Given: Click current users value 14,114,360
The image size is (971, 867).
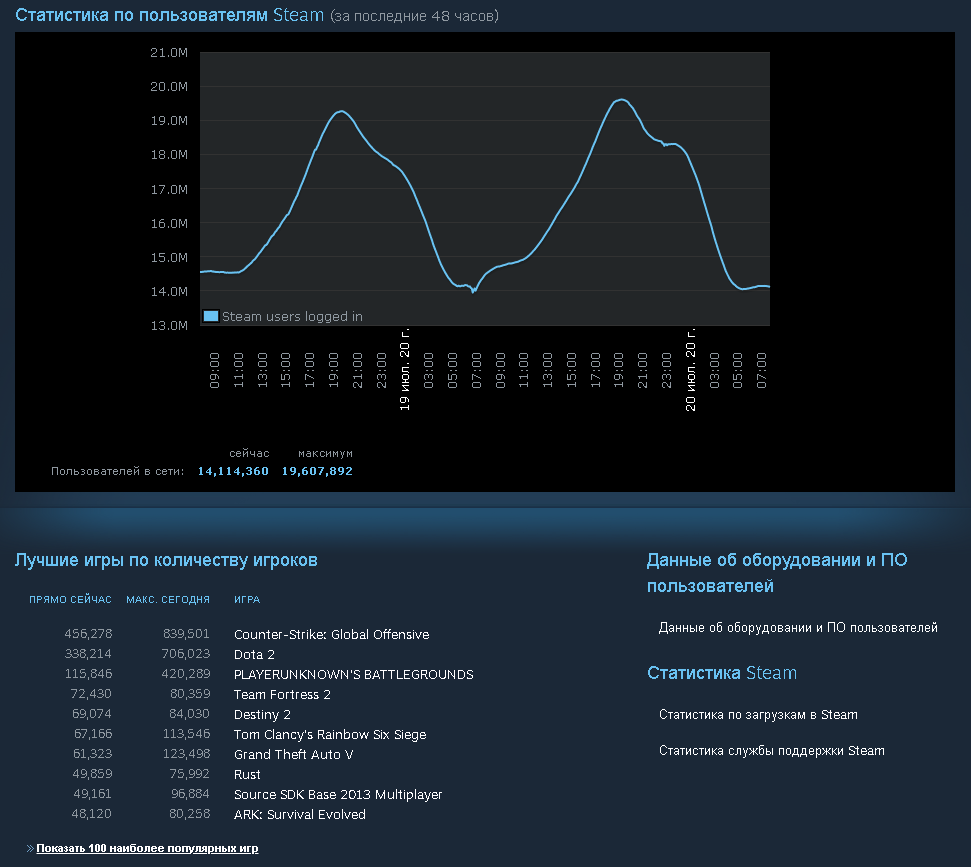Looking at the screenshot, I should (233, 471).
